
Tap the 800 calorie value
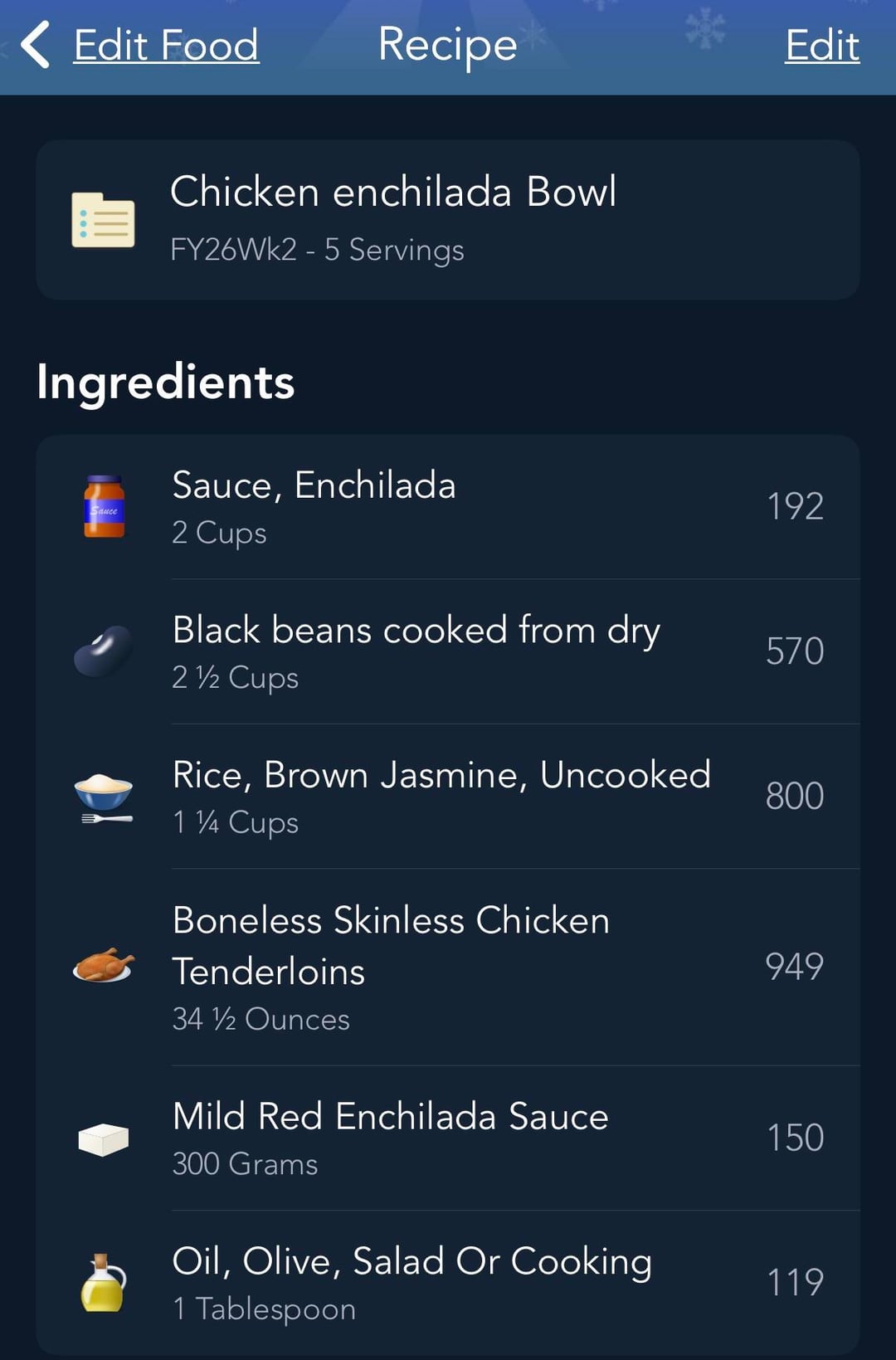click(x=794, y=797)
